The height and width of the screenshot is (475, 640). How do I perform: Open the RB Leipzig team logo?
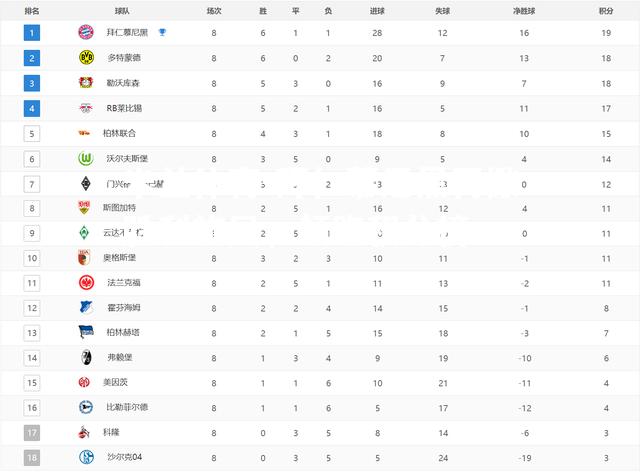pos(86,108)
